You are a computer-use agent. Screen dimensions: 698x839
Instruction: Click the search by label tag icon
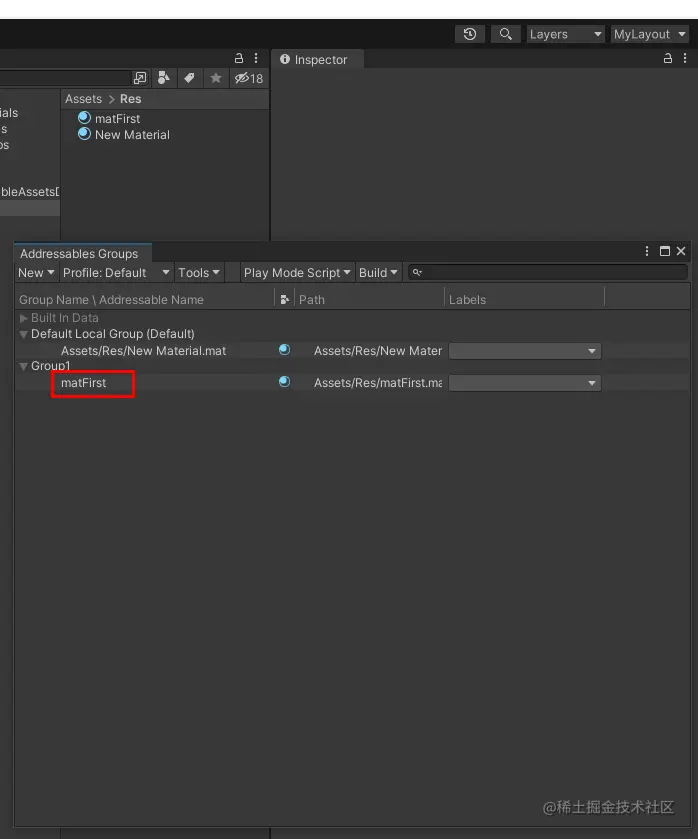[x=189, y=78]
